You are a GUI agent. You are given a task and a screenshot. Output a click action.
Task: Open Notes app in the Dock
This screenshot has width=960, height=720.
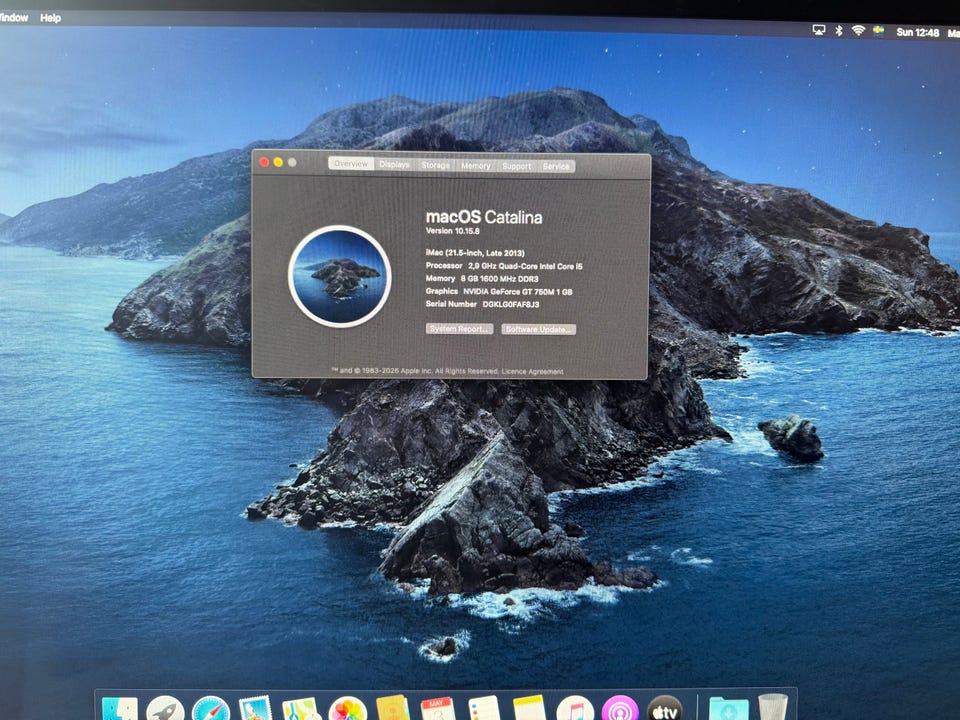pyautogui.click(x=530, y=708)
